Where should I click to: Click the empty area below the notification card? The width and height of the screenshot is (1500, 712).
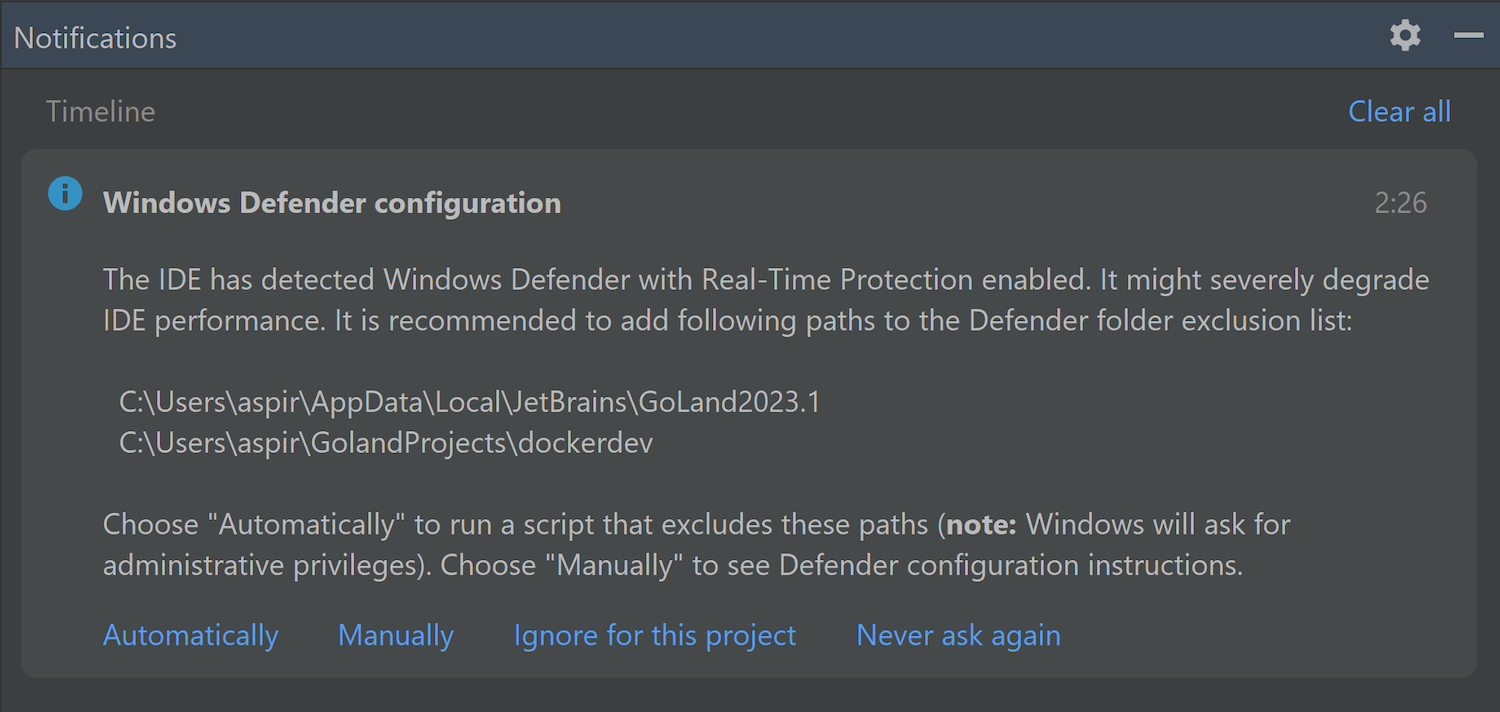tap(750, 695)
